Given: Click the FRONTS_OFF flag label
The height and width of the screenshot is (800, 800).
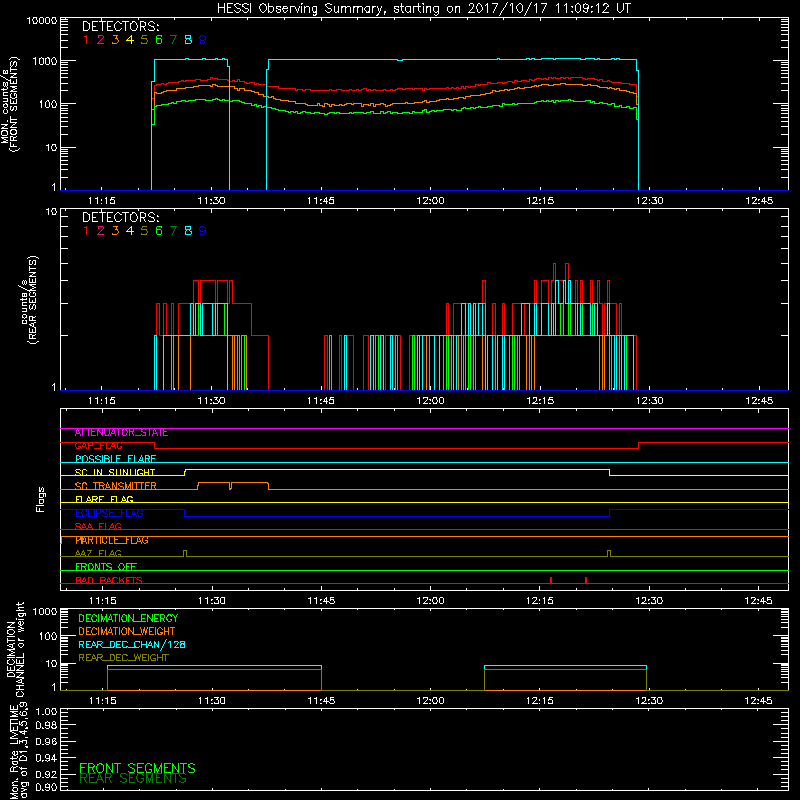Looking at the screenshot, I should pos(106,567).
